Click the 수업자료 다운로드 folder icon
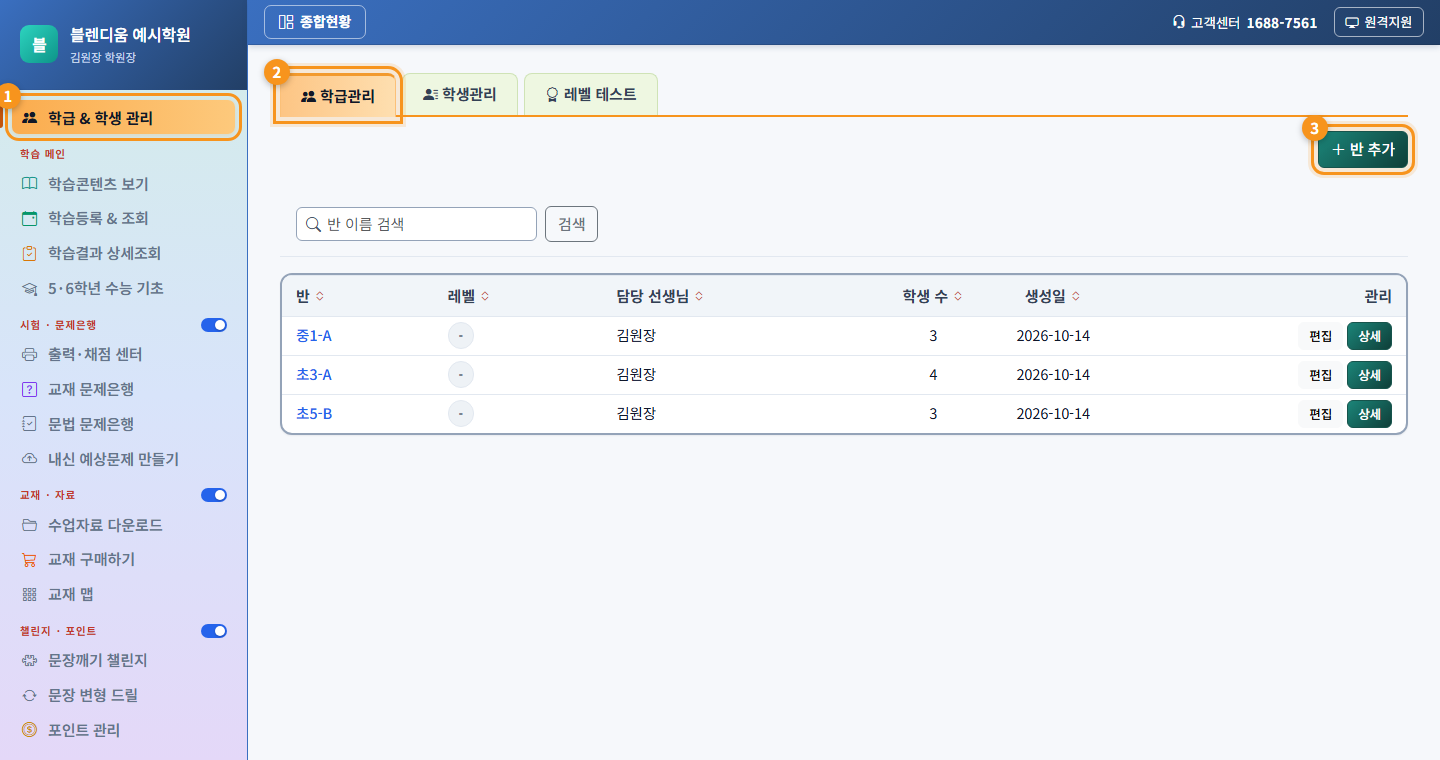Viewport: 1440px width, 760px height. click(29, 525)
